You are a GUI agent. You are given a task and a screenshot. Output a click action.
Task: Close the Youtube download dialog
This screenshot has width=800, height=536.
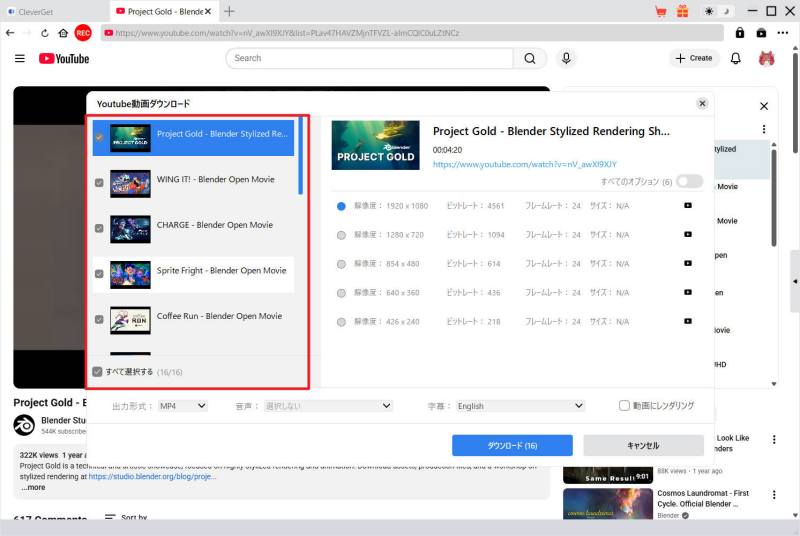tap(702, 104)
